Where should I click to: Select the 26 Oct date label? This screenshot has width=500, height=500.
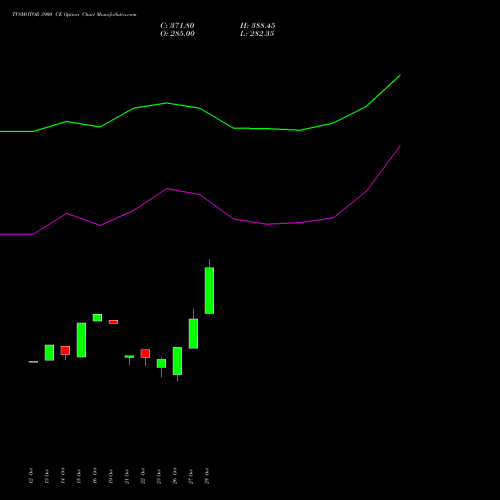[175, 476]
